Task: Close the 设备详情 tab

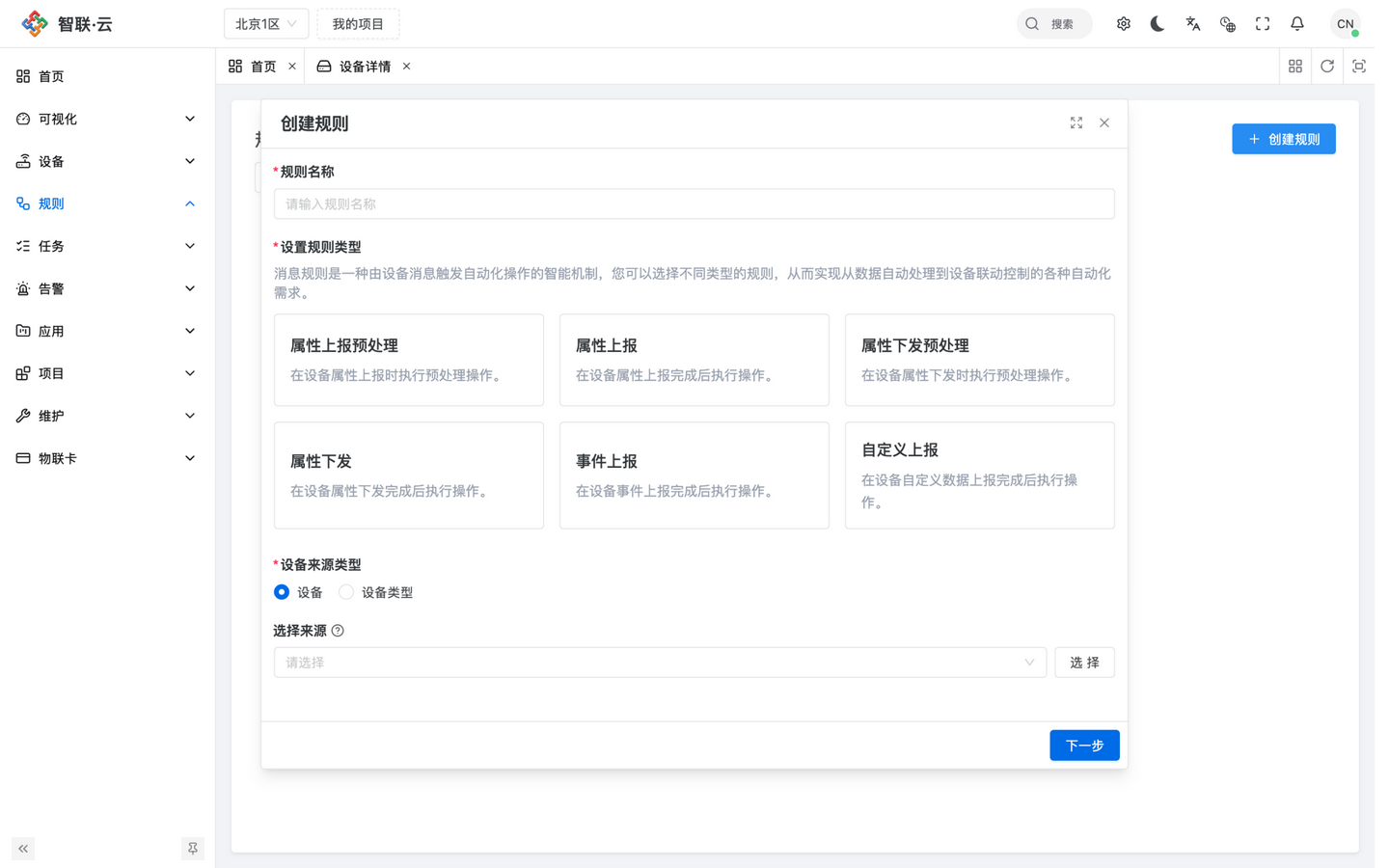Action: [x=407, y=67]
